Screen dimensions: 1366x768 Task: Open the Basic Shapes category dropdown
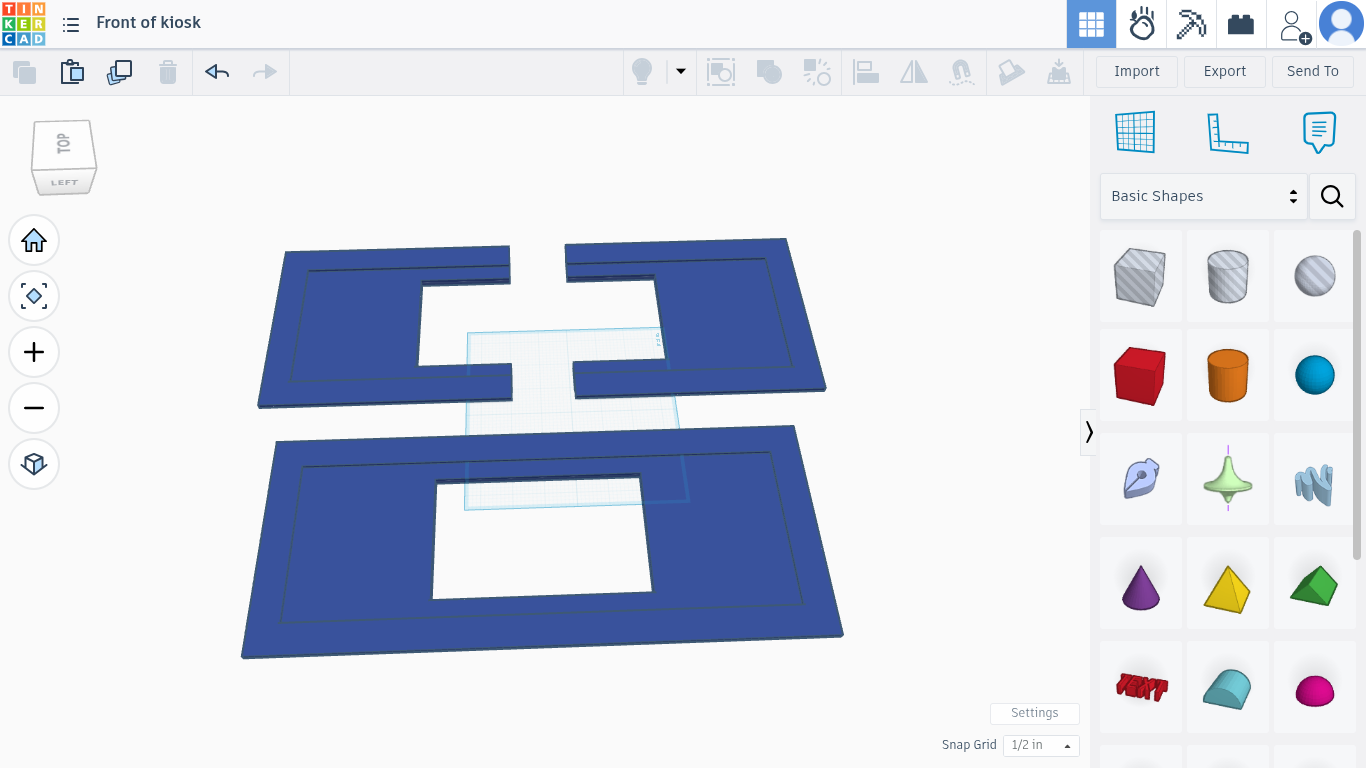1204,196
